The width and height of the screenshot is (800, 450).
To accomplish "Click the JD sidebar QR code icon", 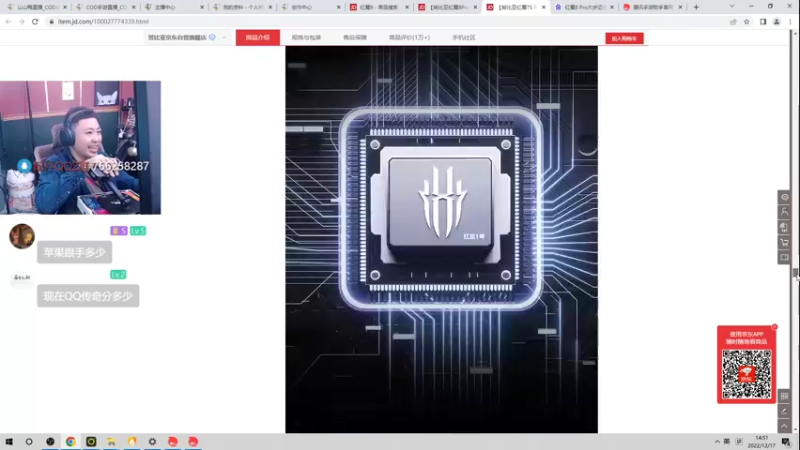I will point(785,396).
